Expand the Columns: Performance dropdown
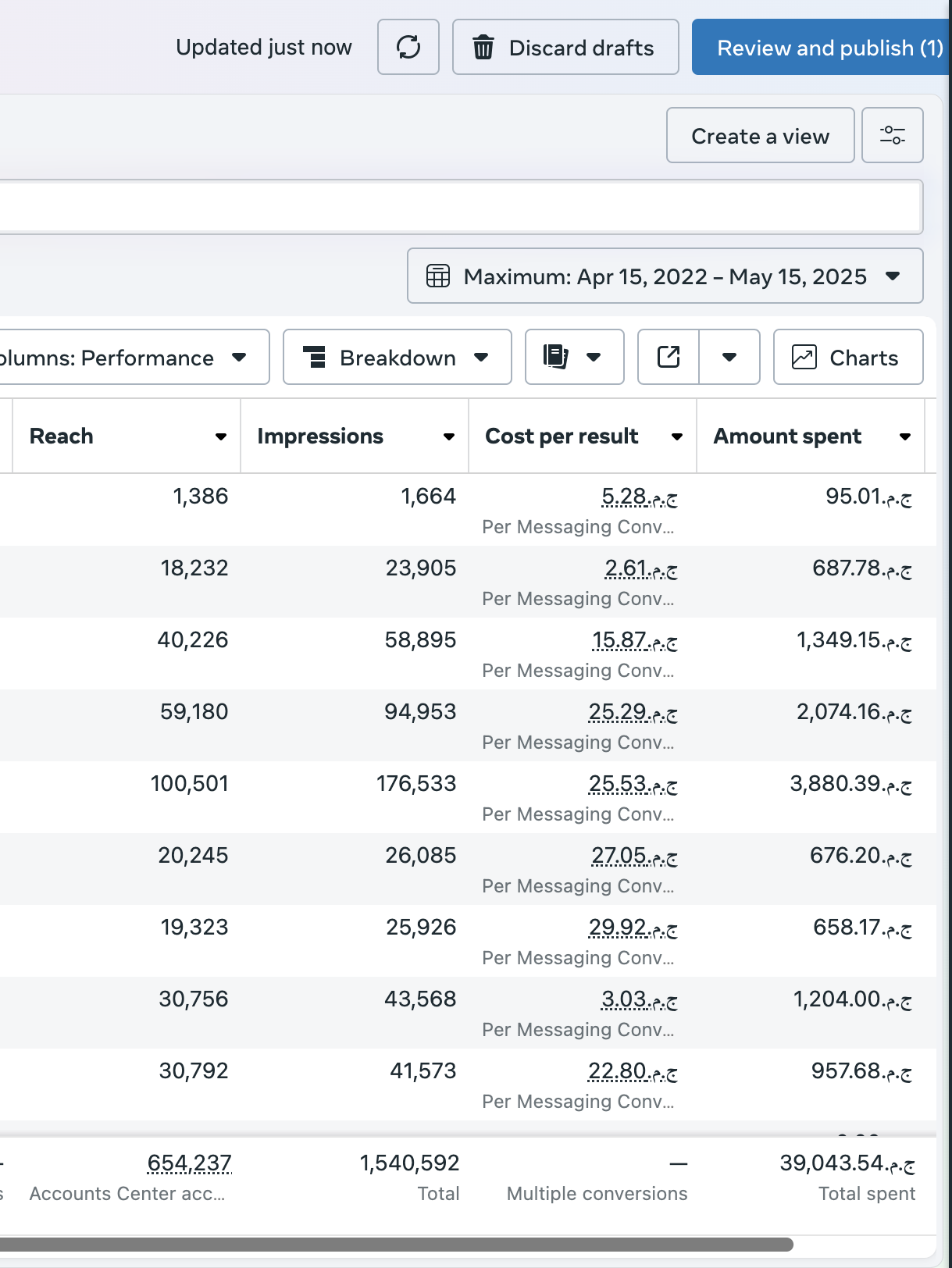952x1268 pixels. (133, 358)
